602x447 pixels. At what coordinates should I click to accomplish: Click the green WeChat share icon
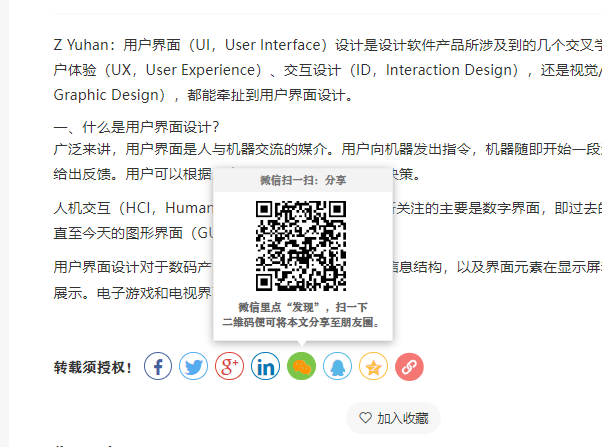301,366
